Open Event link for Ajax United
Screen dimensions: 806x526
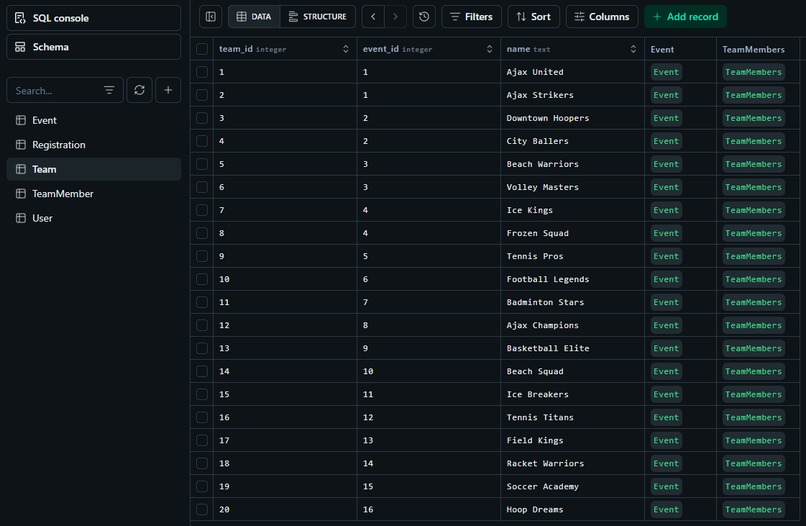point(666,72)
